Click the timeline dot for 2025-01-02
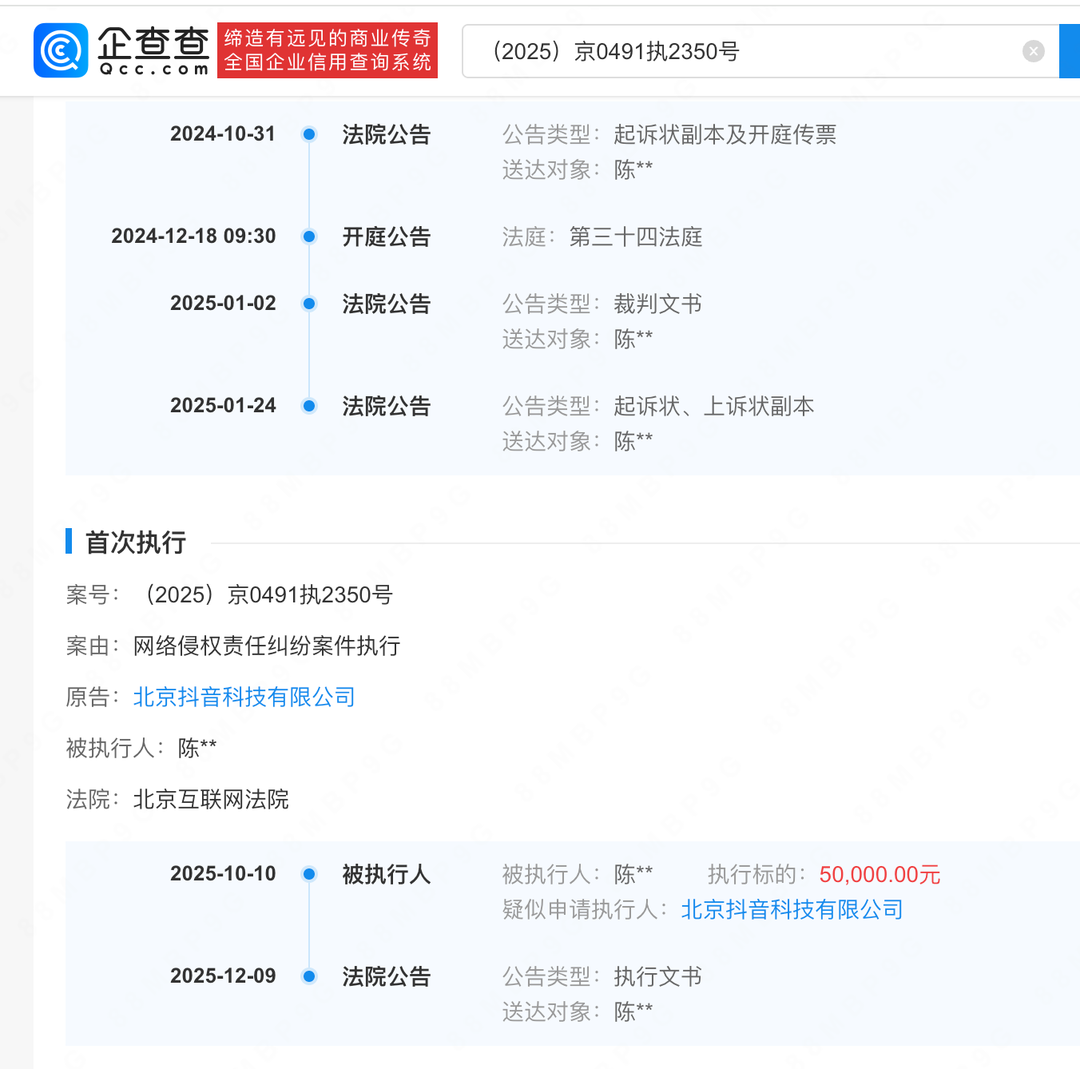The image size is (1080, 1069). coord(309,304)
